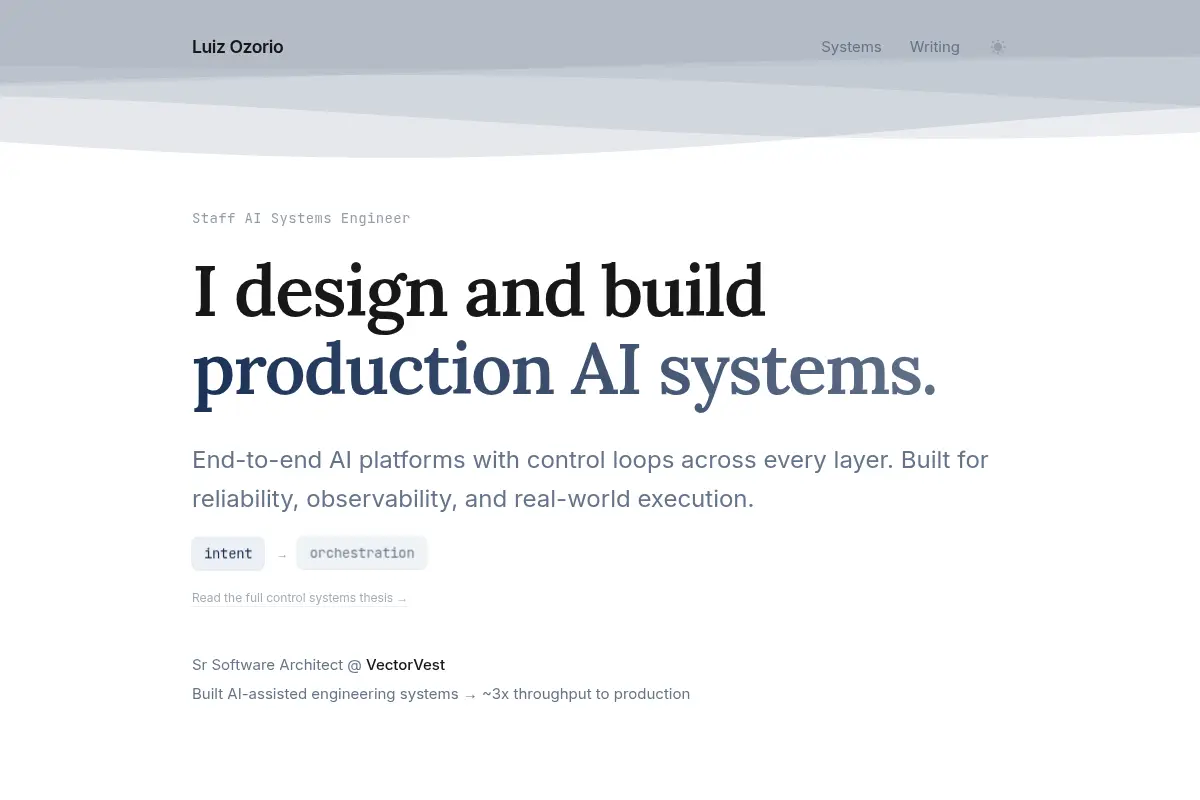This screenshot has width=1200, height=800.
Task: Go to the Writing page
Action: click(x=934, y=47)
